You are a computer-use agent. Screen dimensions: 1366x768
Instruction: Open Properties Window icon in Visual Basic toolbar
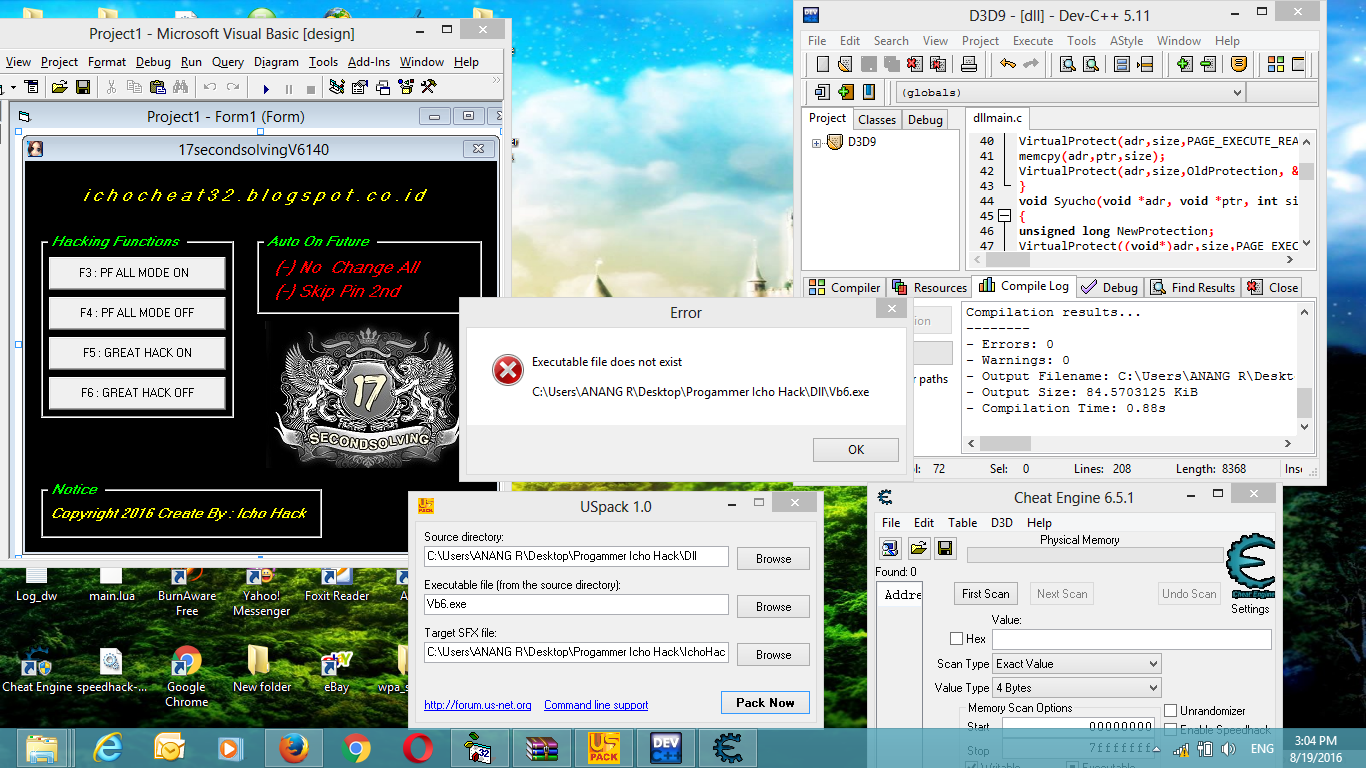pyautogui.click(x=360, y=87)
